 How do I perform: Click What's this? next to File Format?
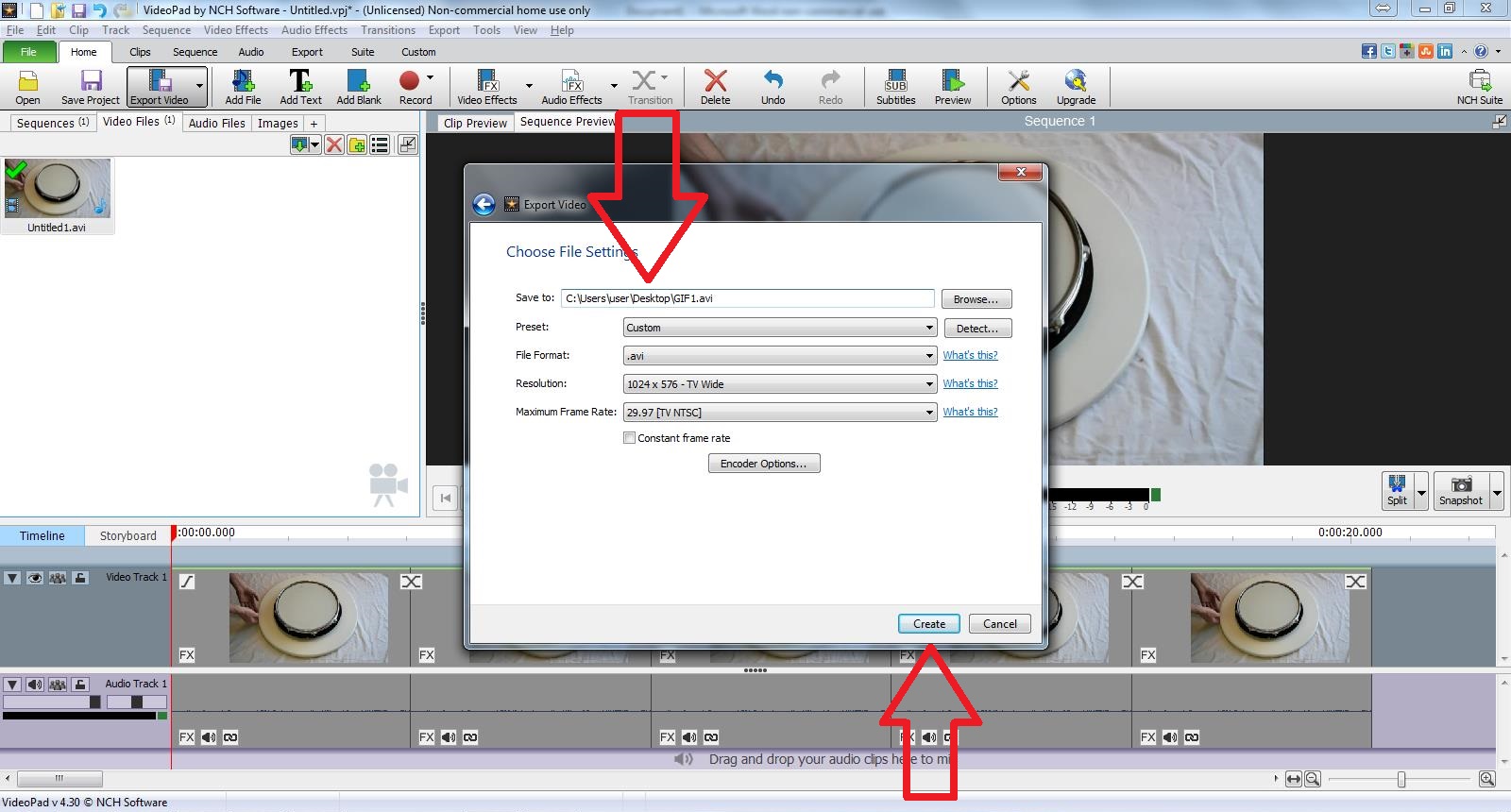[970, 355]
